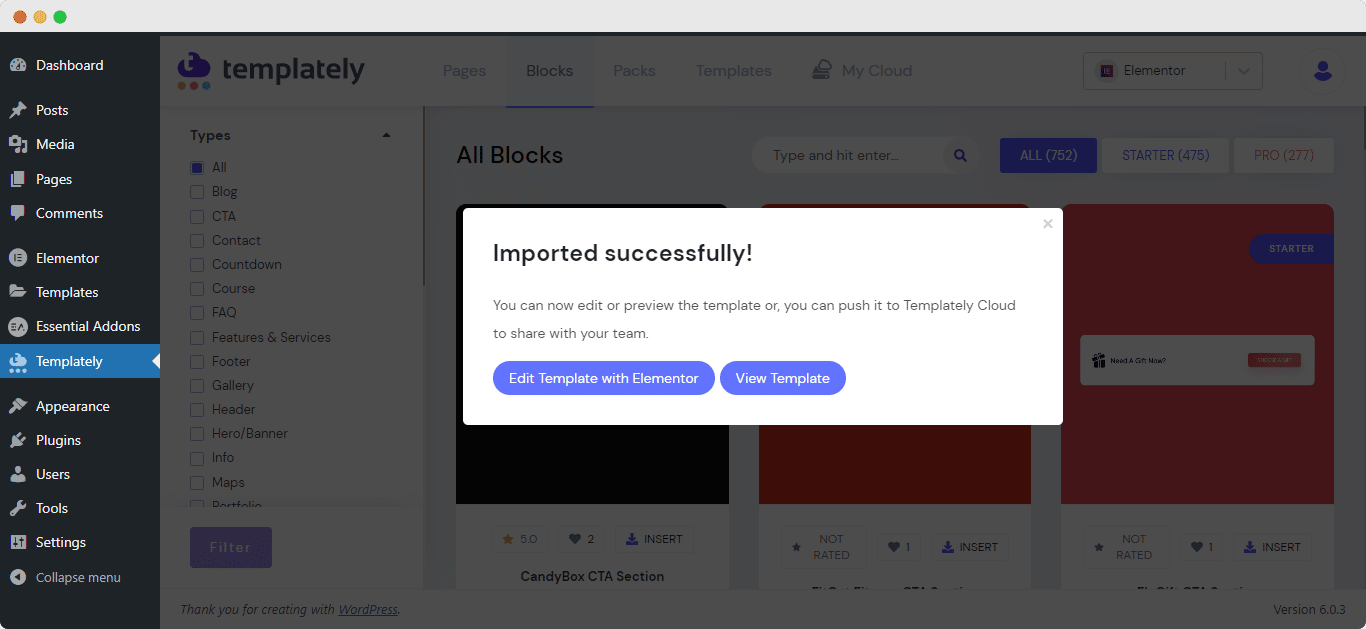1366x629 pixels.
Task: Enable the Countdown type checkbox
Action: (197, 264)
